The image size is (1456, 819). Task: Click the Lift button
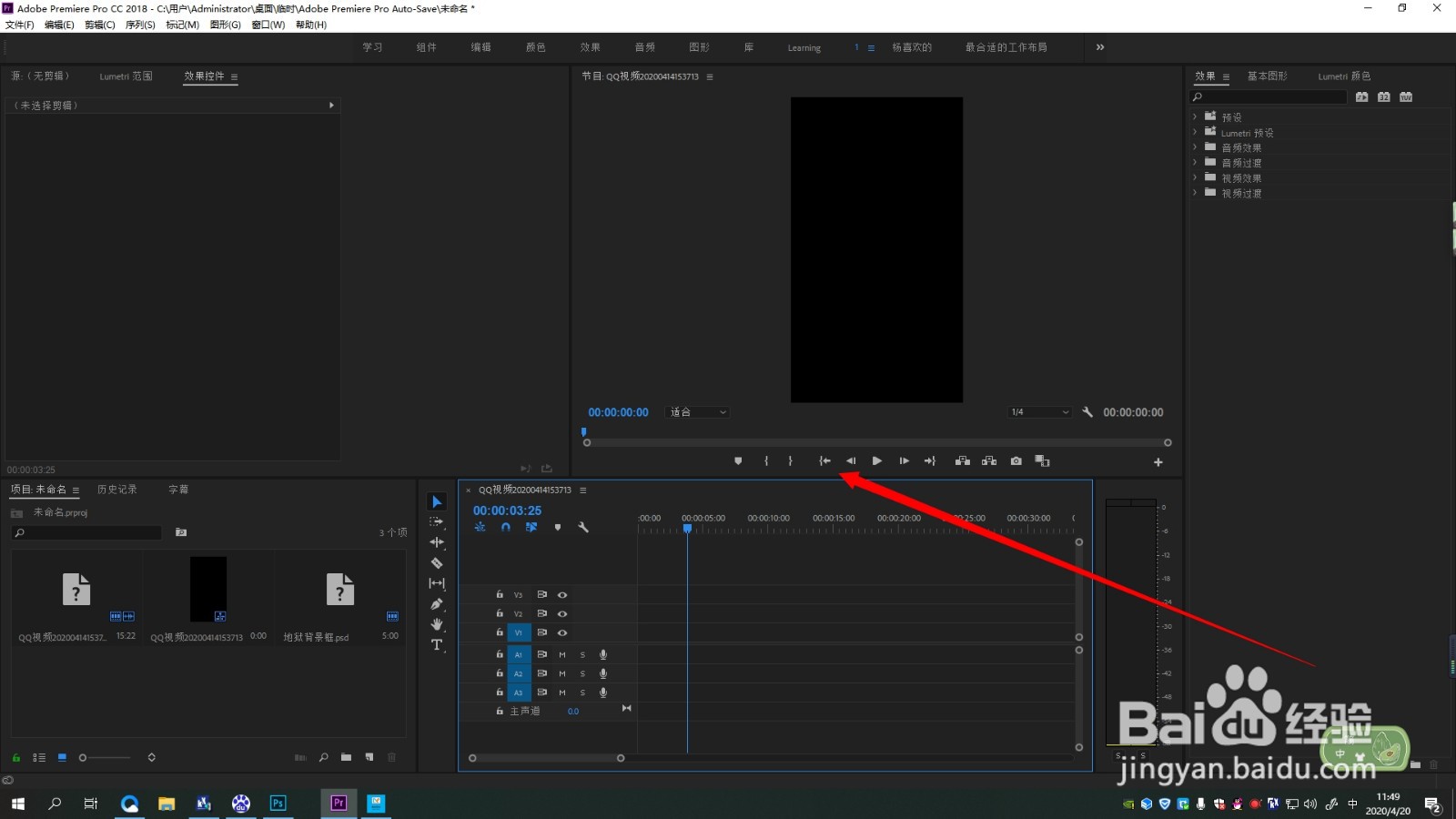click(963, 461)
